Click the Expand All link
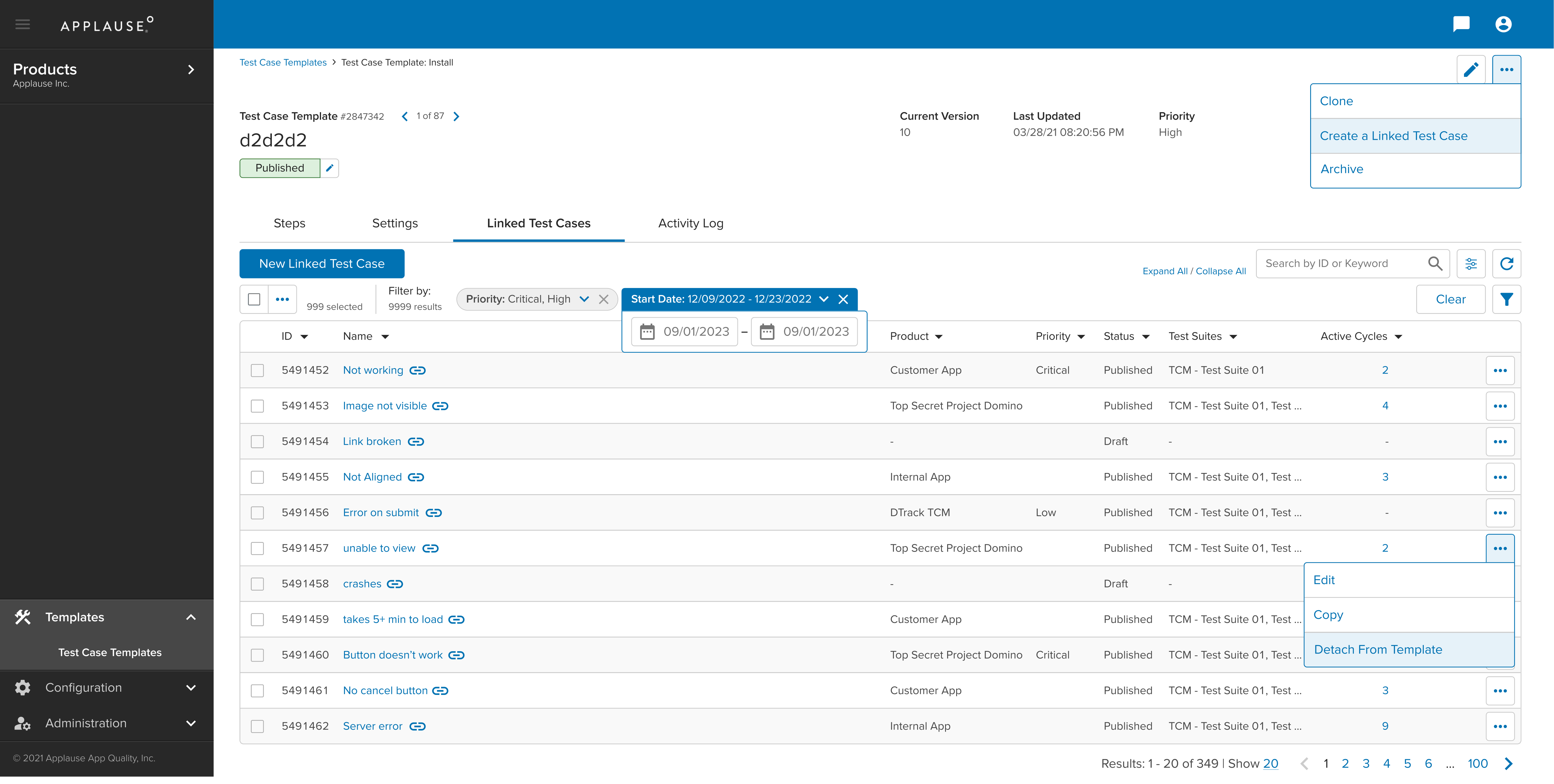The width and height of the screenshot is (1554, 784). click(x=1165, y=271)
